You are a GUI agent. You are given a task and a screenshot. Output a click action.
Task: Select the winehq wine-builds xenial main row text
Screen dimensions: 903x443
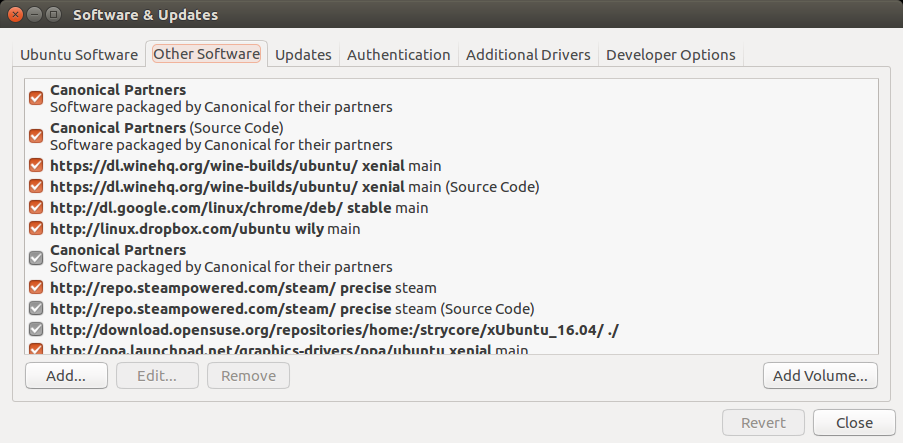tap(245, 166)
